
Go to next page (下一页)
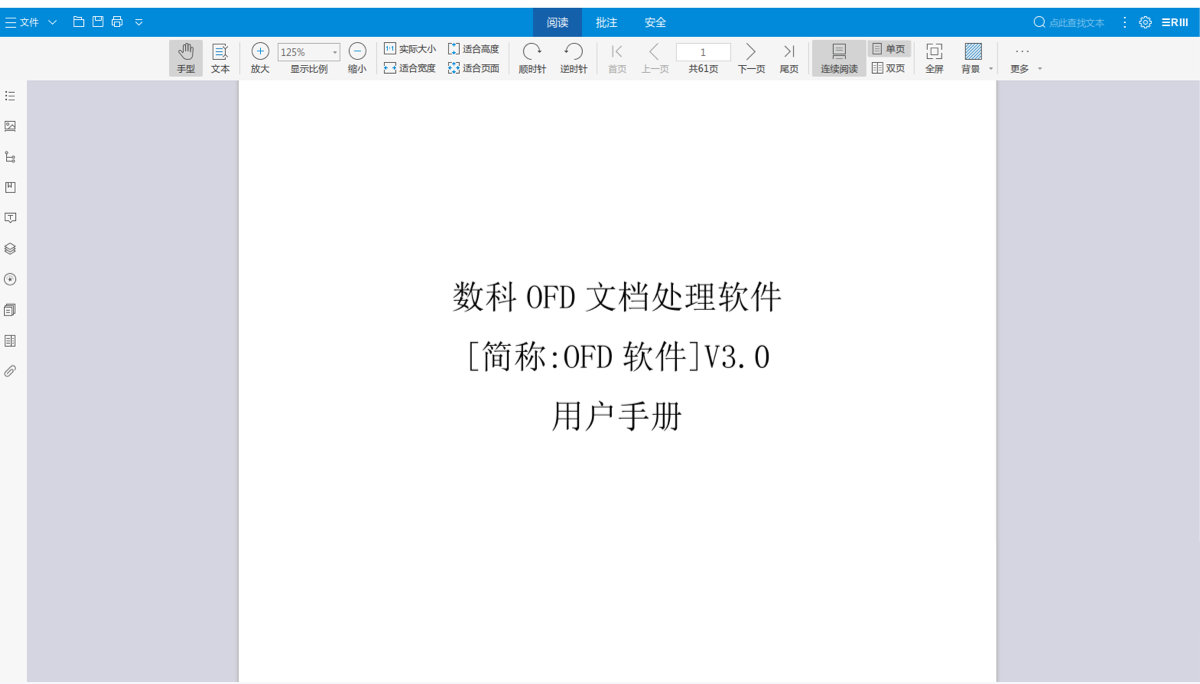pyautogui.click(x=751, y=58)
